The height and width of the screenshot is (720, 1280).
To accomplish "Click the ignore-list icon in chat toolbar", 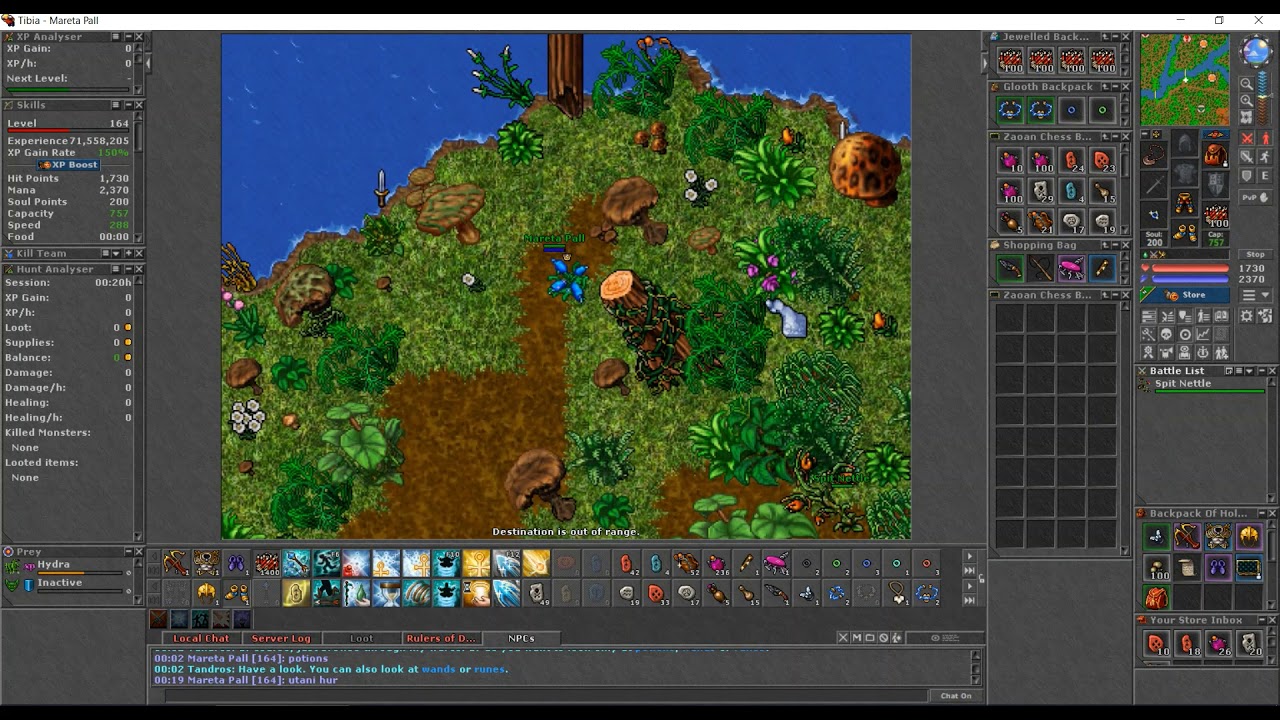I will pyautogui.click(x=883, y=637).
